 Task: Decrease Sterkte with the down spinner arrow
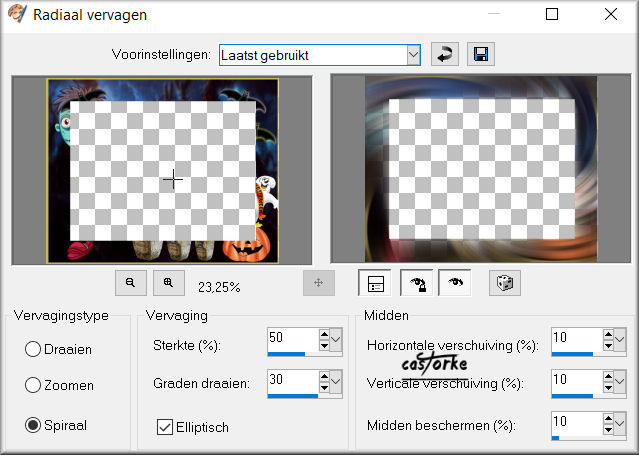(324, 345)
